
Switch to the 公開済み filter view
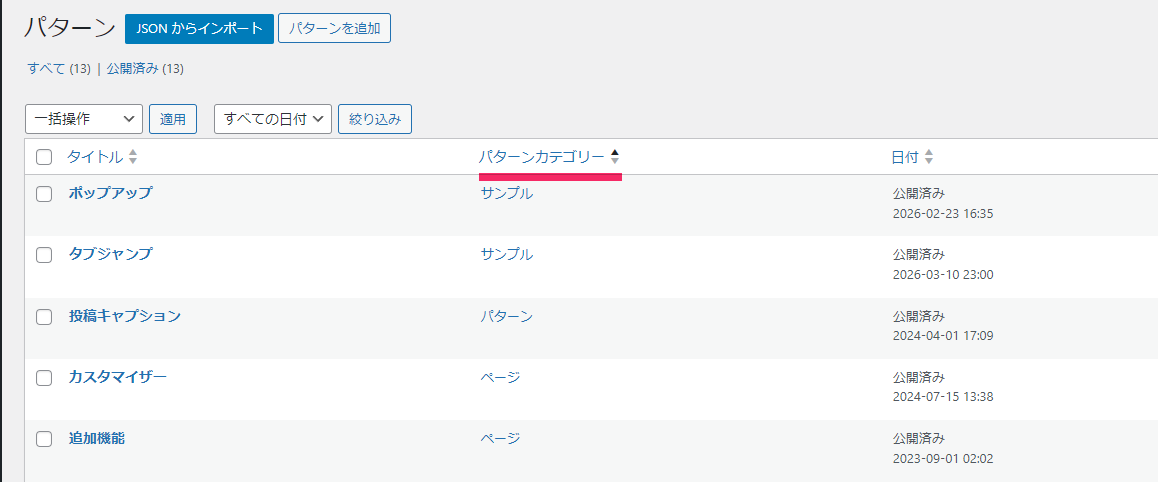point(132,69)
